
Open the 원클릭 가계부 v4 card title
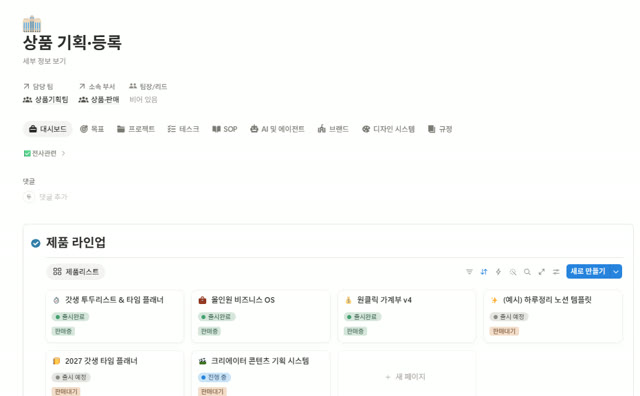pyautogui.click(x=384, y=300)
